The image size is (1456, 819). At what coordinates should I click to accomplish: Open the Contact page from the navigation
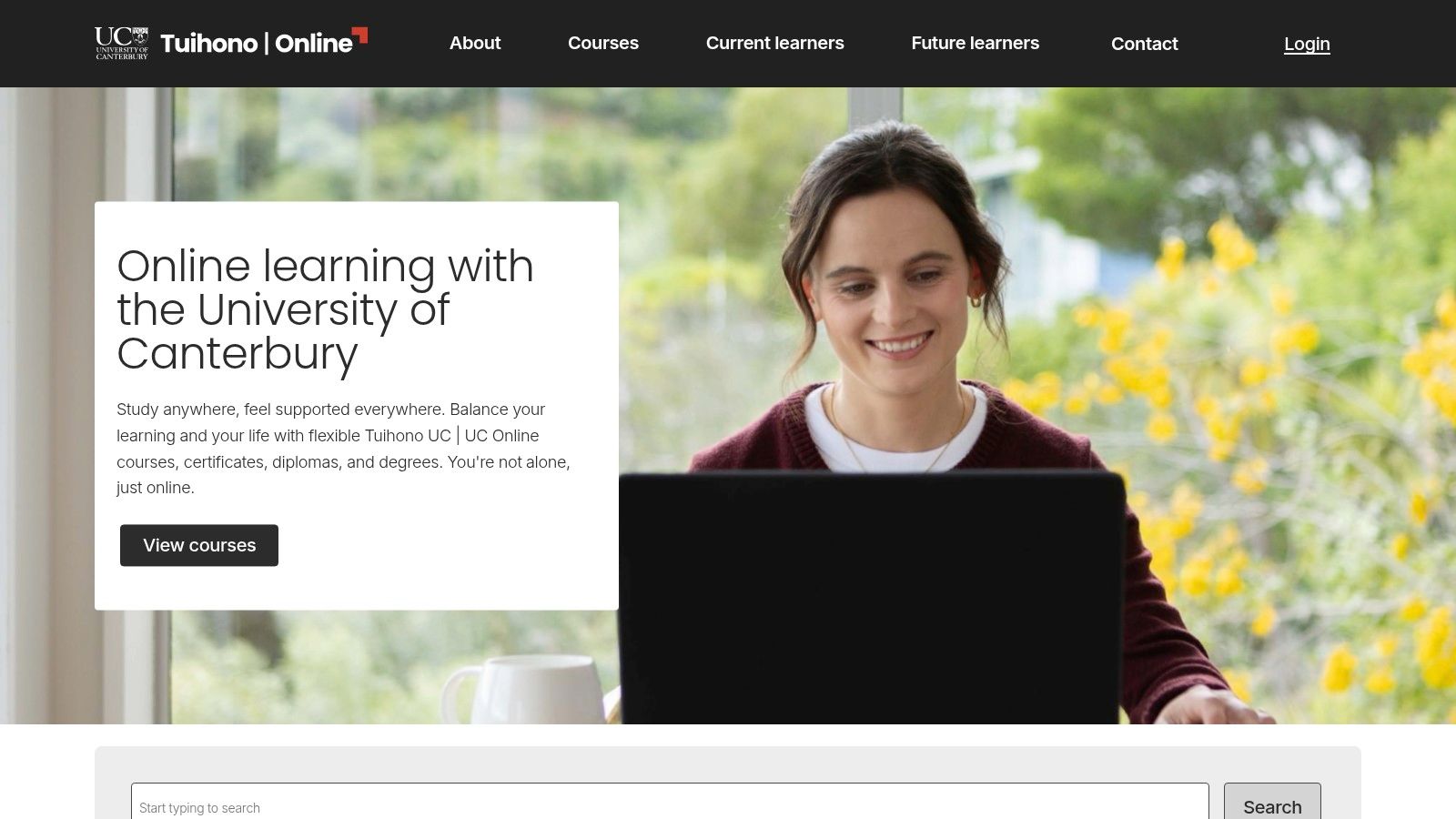click(x=1144, y=43)
